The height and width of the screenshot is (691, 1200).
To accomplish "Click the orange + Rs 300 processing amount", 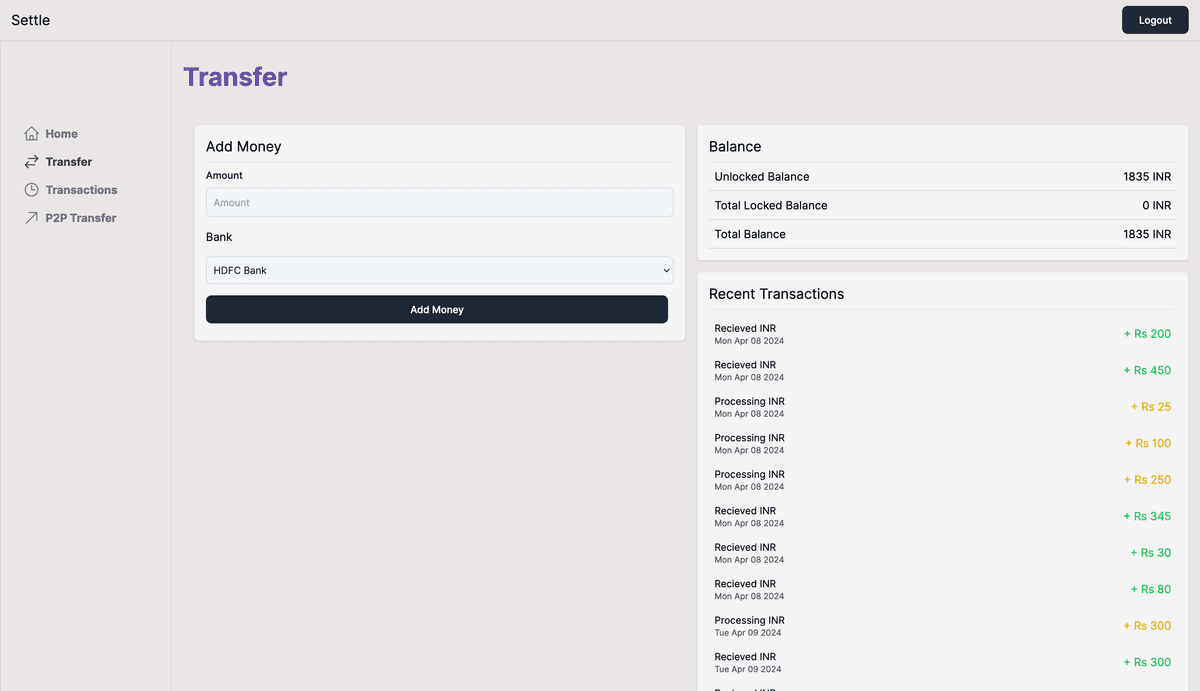I will (x=1147, y=626).
